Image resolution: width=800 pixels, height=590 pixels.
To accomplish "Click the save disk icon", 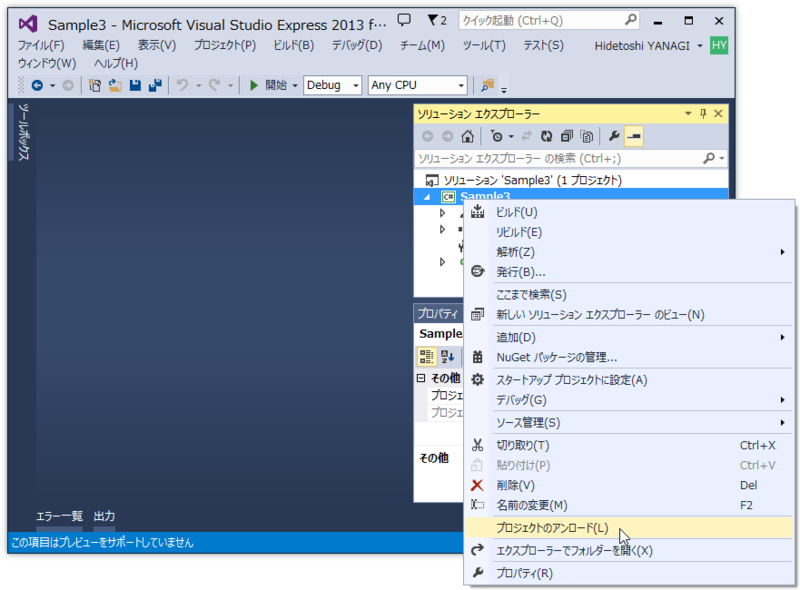I will tap(135, 85).
